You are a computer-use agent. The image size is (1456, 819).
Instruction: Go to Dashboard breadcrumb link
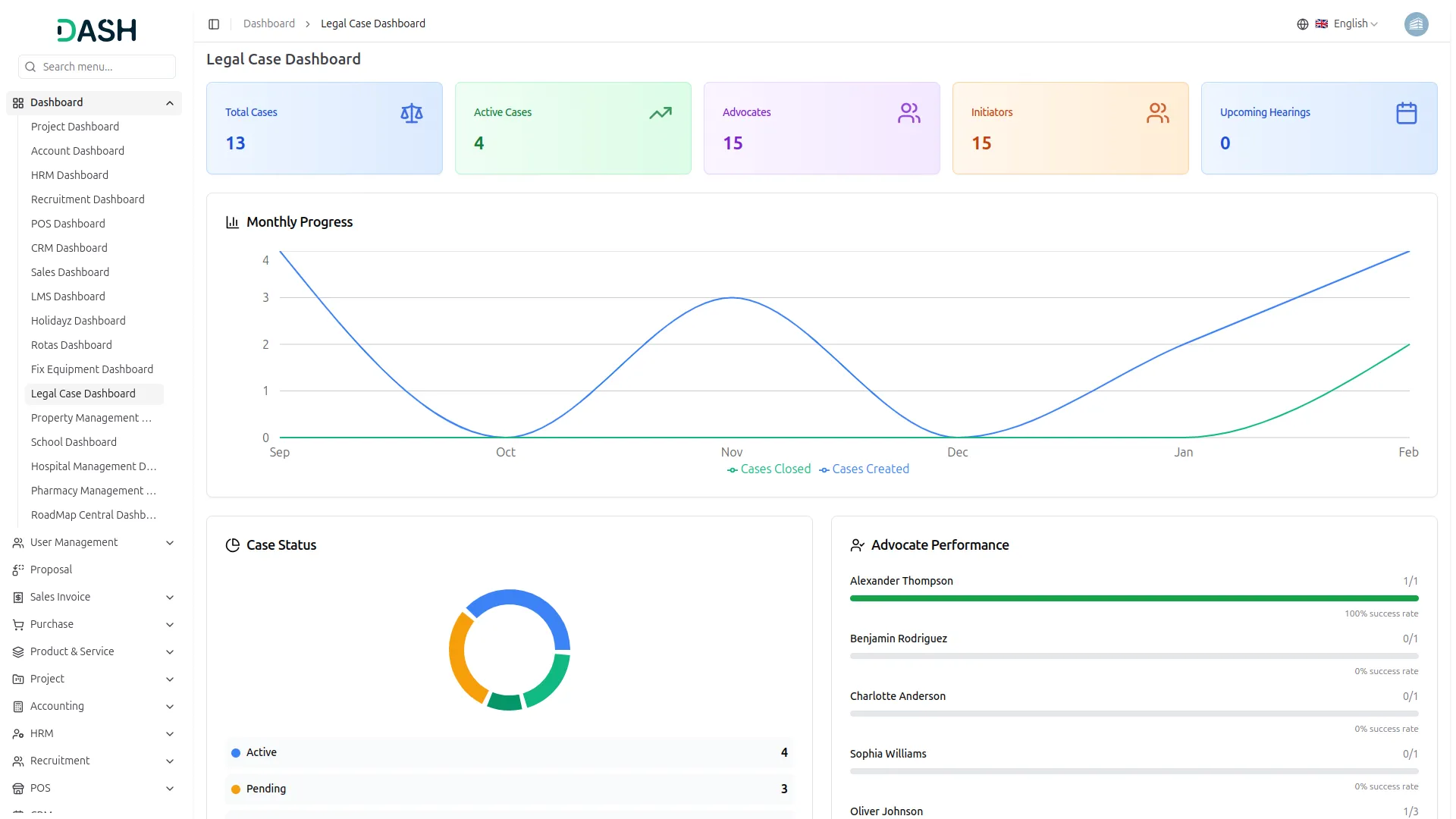coord(268,24)
